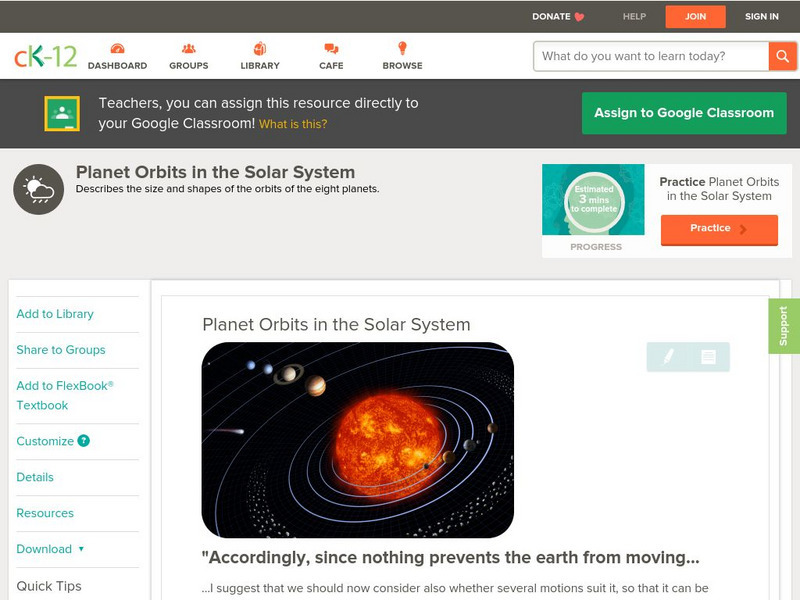Image resolution: width=800 pixels, height=600 pixels.
Task: Open the Browse lightbulb icon
Action: pos(402,50)
